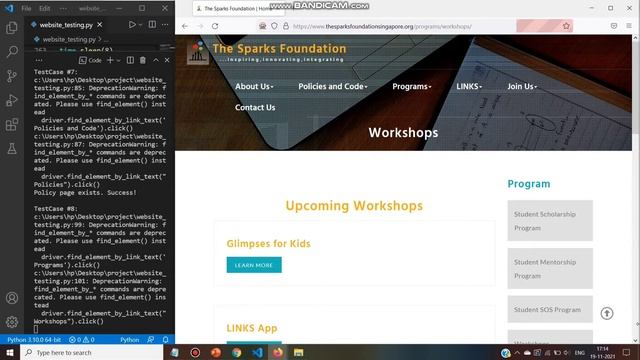Open Student SOS Program link

click(x=550, y=309)
